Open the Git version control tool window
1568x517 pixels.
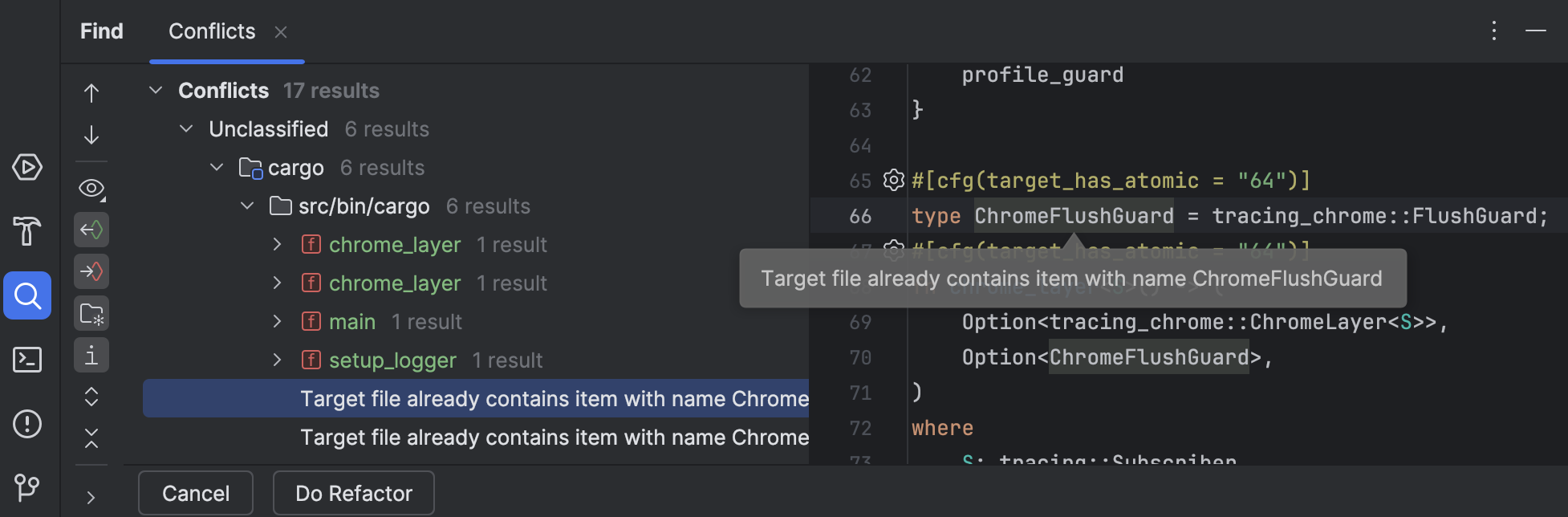point(27,486)
